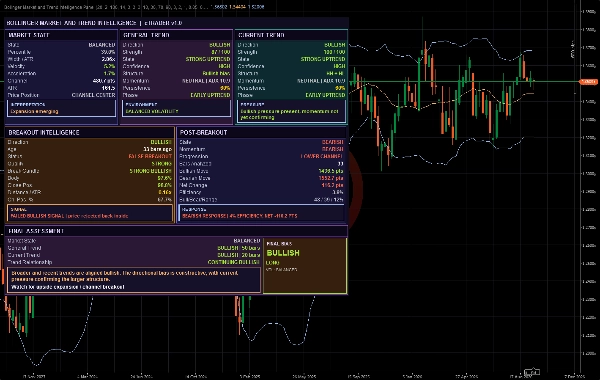Click the large BULLISH final bias value
Viewport: 600px width, 380px height.
click(283, 253)
